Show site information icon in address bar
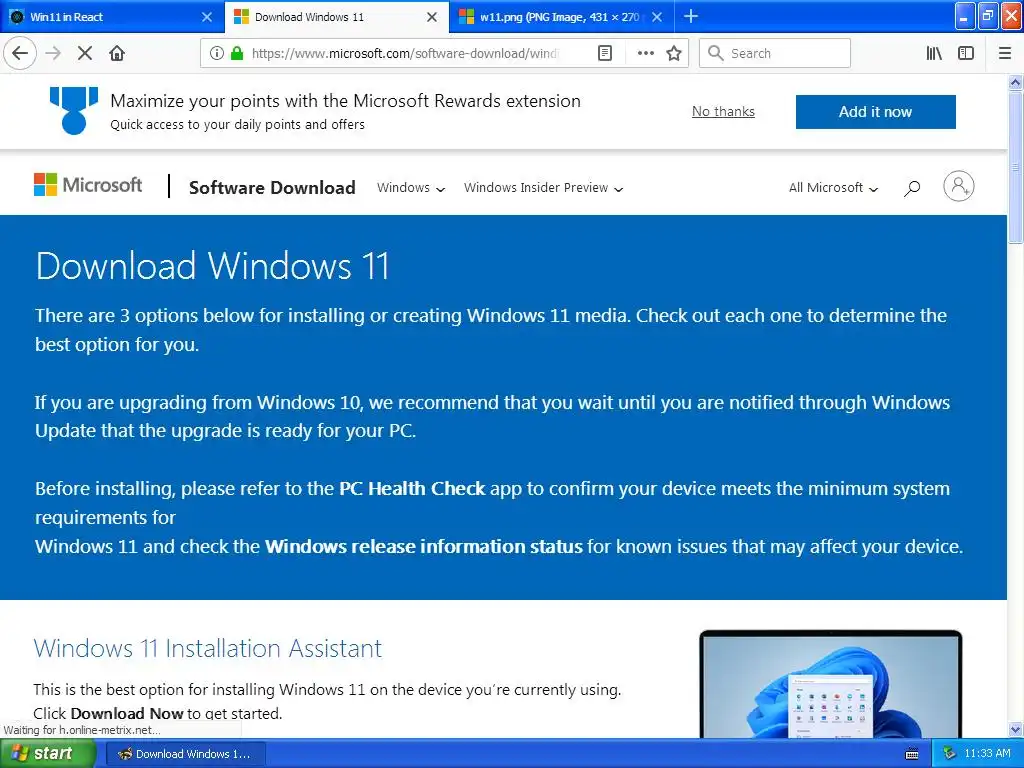Viewport: 1024px width, 768px height. click(x=217, y=53)
